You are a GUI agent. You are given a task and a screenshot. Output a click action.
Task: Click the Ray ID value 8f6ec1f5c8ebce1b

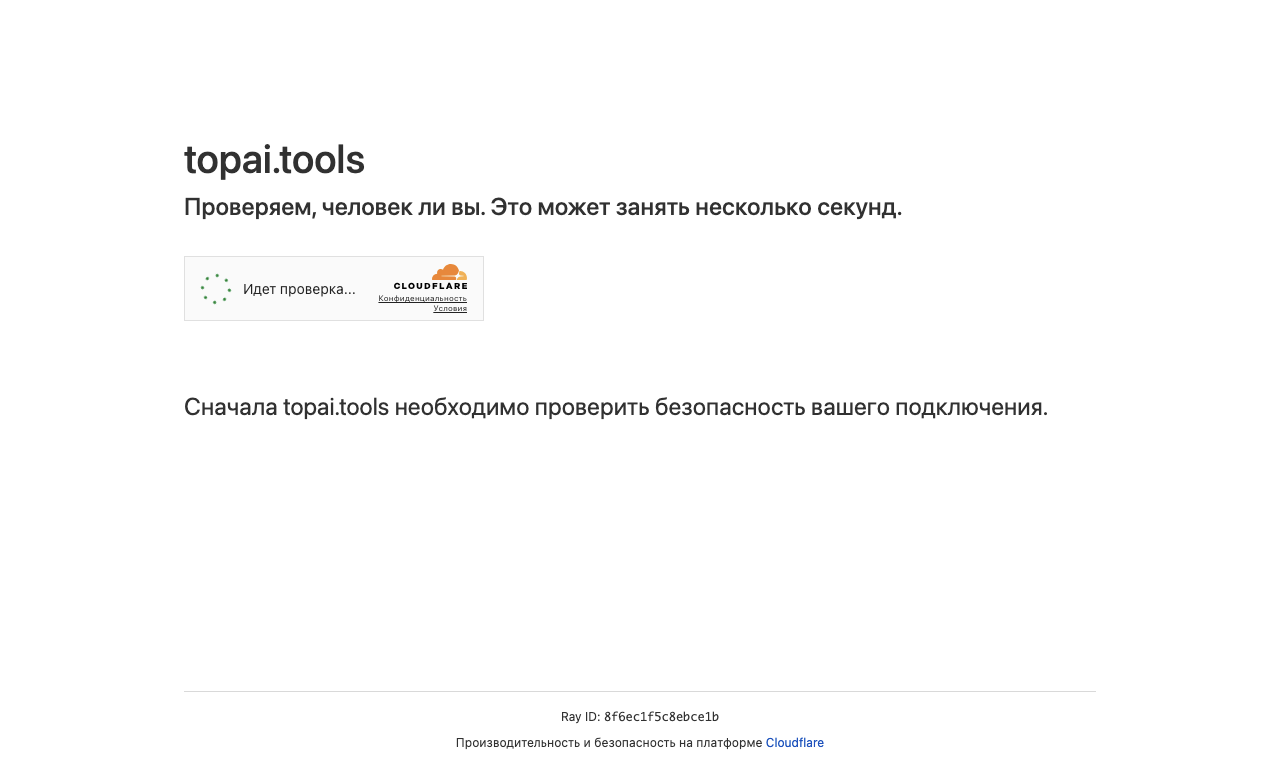661,717
